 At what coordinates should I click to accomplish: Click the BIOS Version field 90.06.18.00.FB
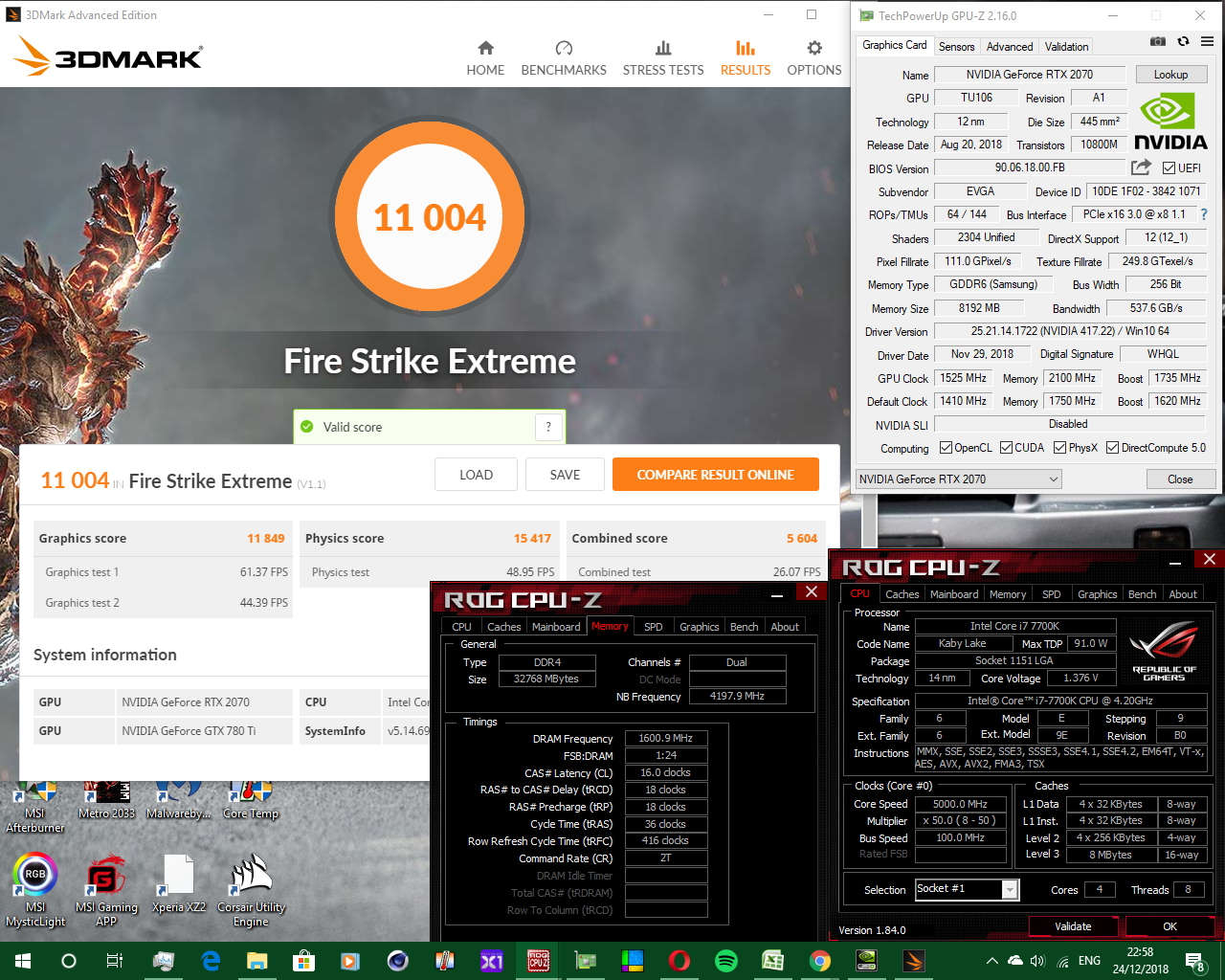(1030, 167)
